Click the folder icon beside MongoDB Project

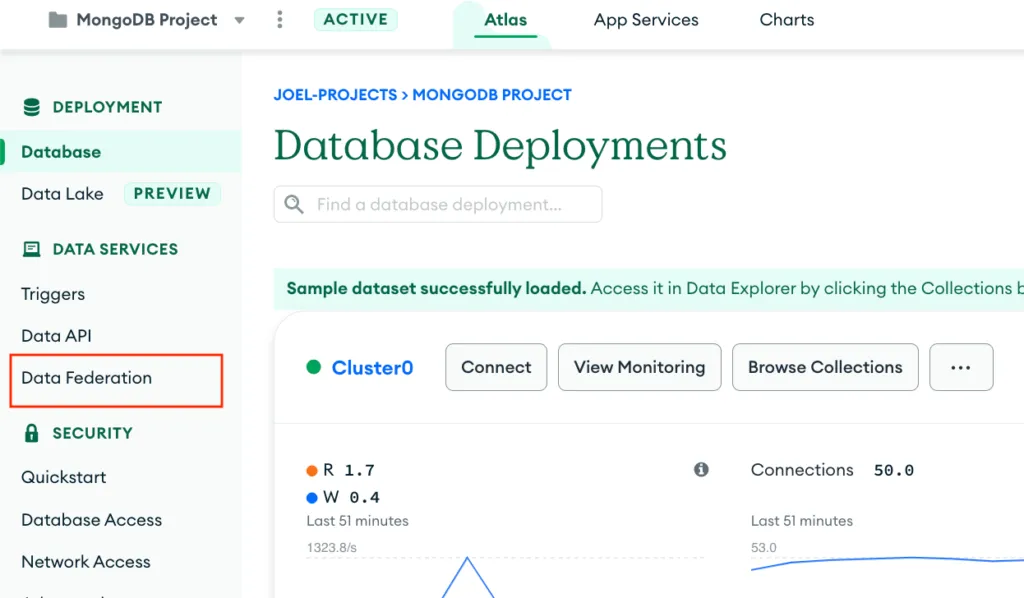pos(57,19)
